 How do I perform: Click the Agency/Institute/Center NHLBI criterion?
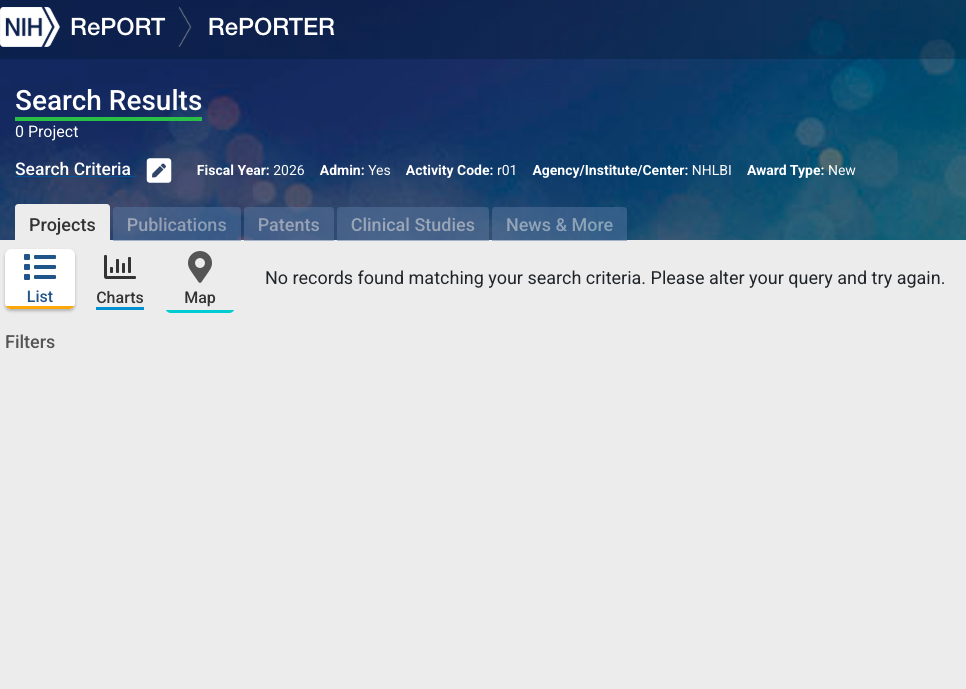point(631,171)
